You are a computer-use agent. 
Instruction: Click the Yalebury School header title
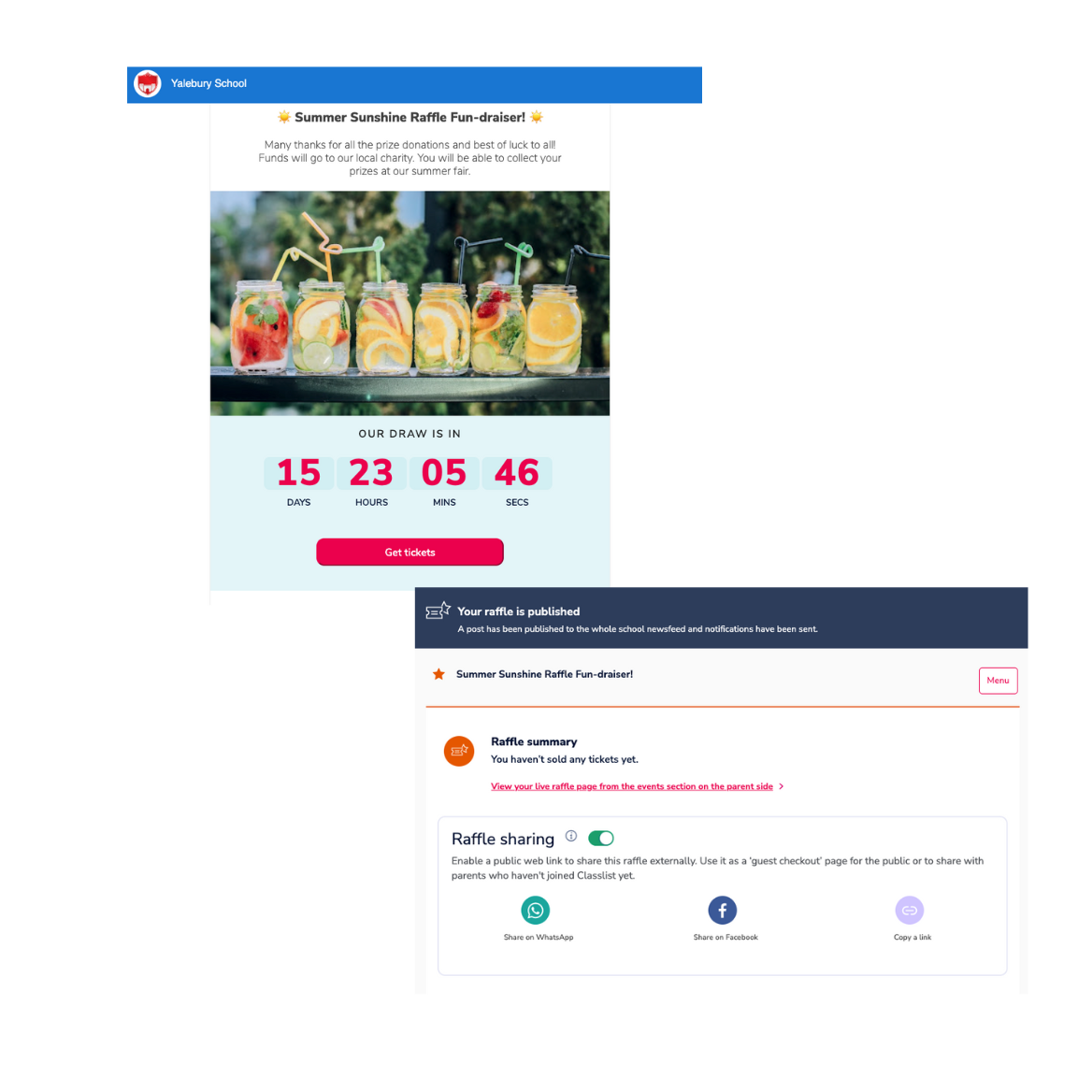pos(208,84)
